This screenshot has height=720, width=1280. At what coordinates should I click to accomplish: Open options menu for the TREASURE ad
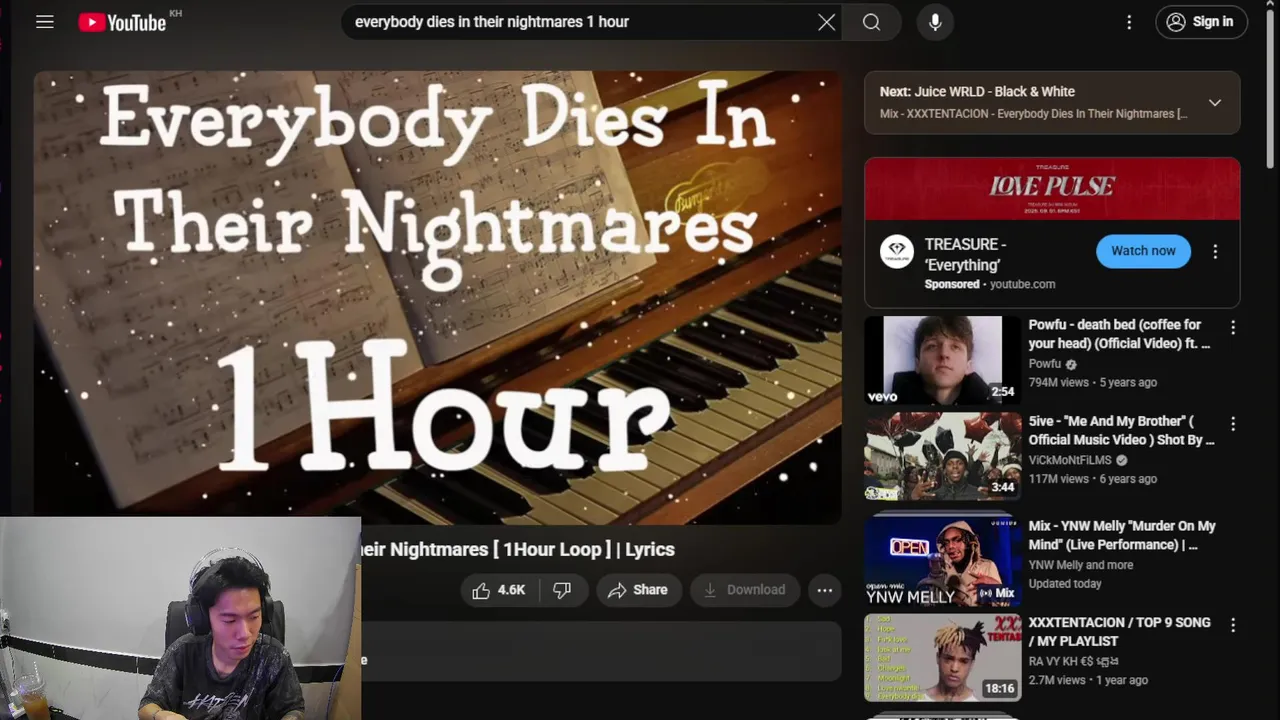(1215, 252)
